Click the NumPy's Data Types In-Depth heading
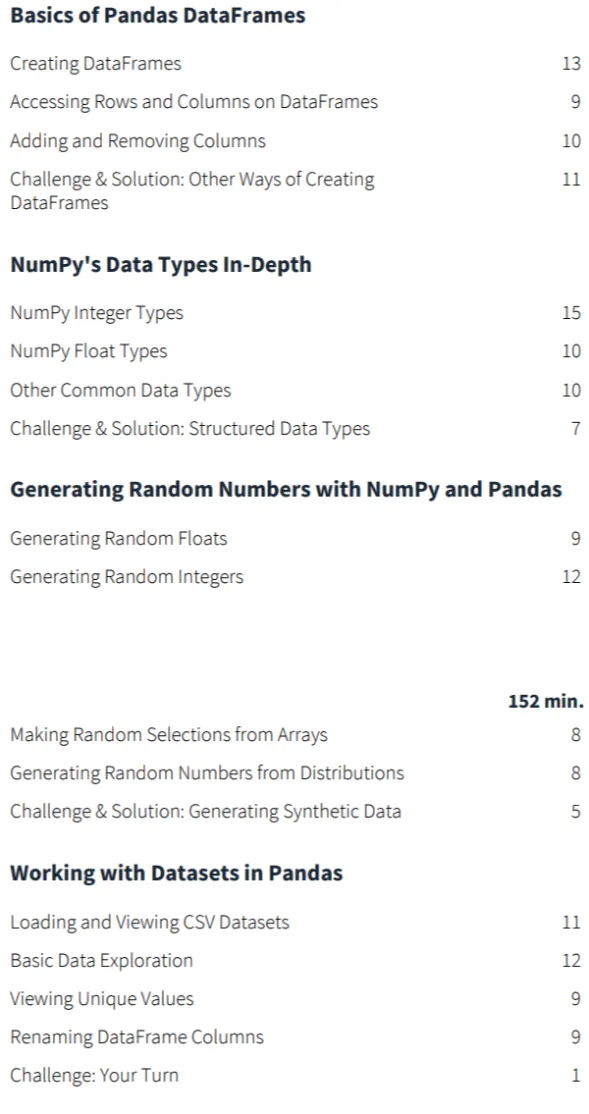Image resolution: width=589 pixels, height=1114 pixels. tap(161, 264)
